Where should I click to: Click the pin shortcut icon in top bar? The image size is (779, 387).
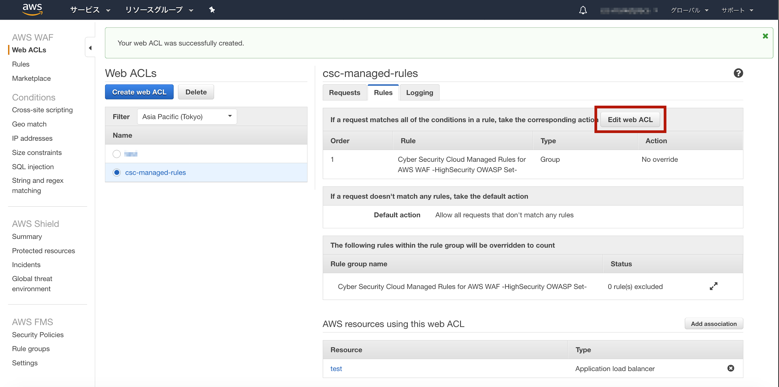[212, 10]
